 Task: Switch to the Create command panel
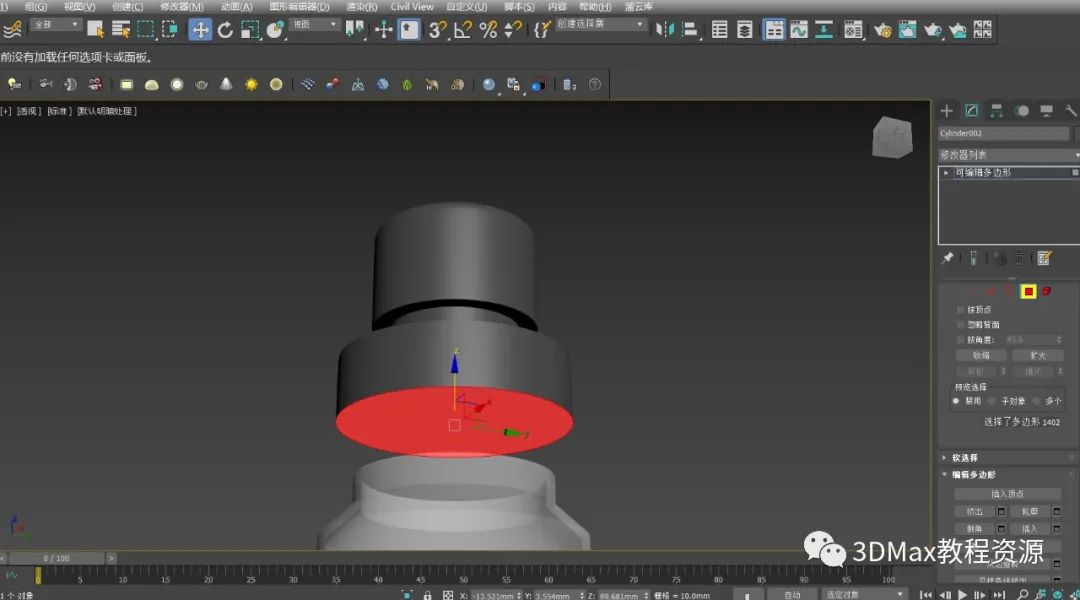point(947,111)
